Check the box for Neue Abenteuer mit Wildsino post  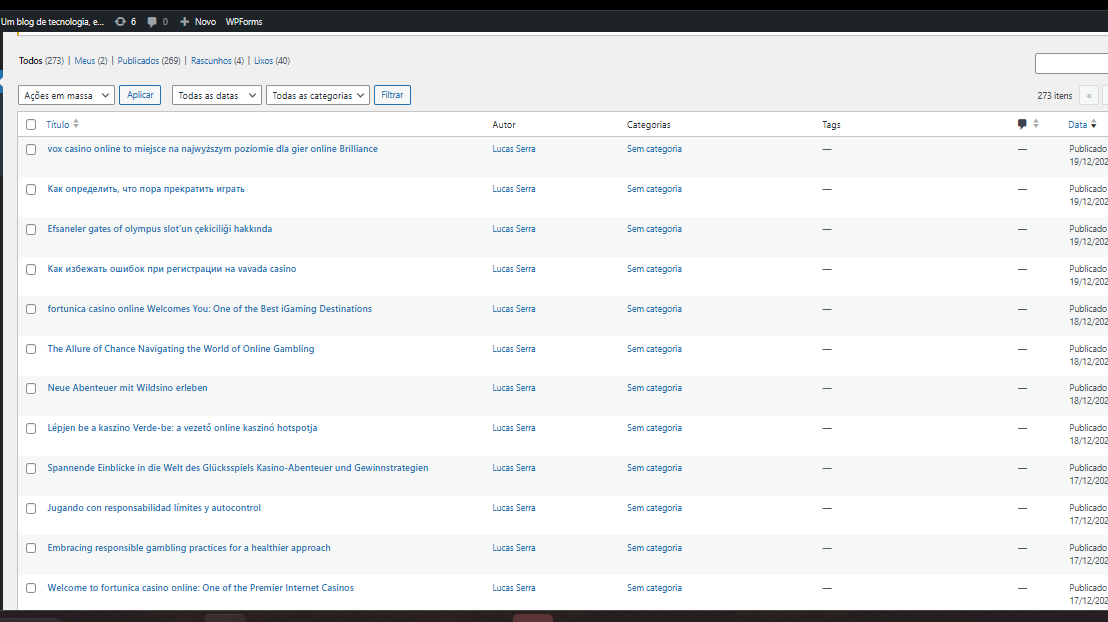(x=31, y=389)
